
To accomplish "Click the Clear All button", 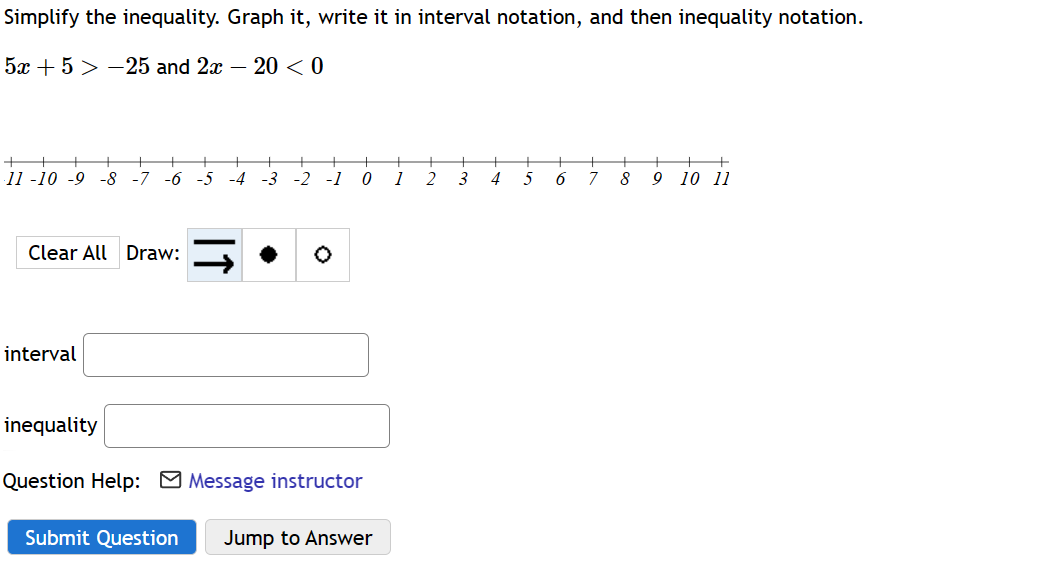I will pyautogui.click(x=68, y=253).
